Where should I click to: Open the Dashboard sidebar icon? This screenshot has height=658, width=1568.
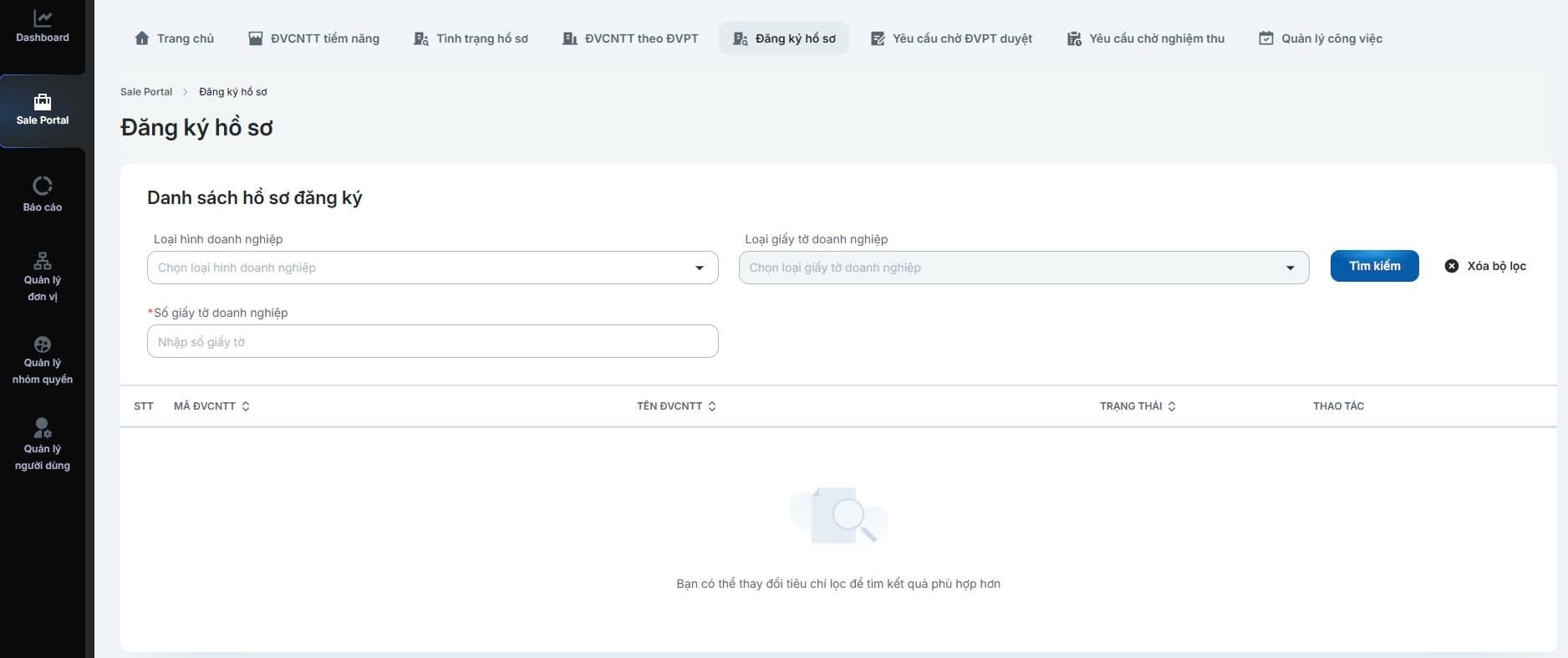[x=43, y=18]
